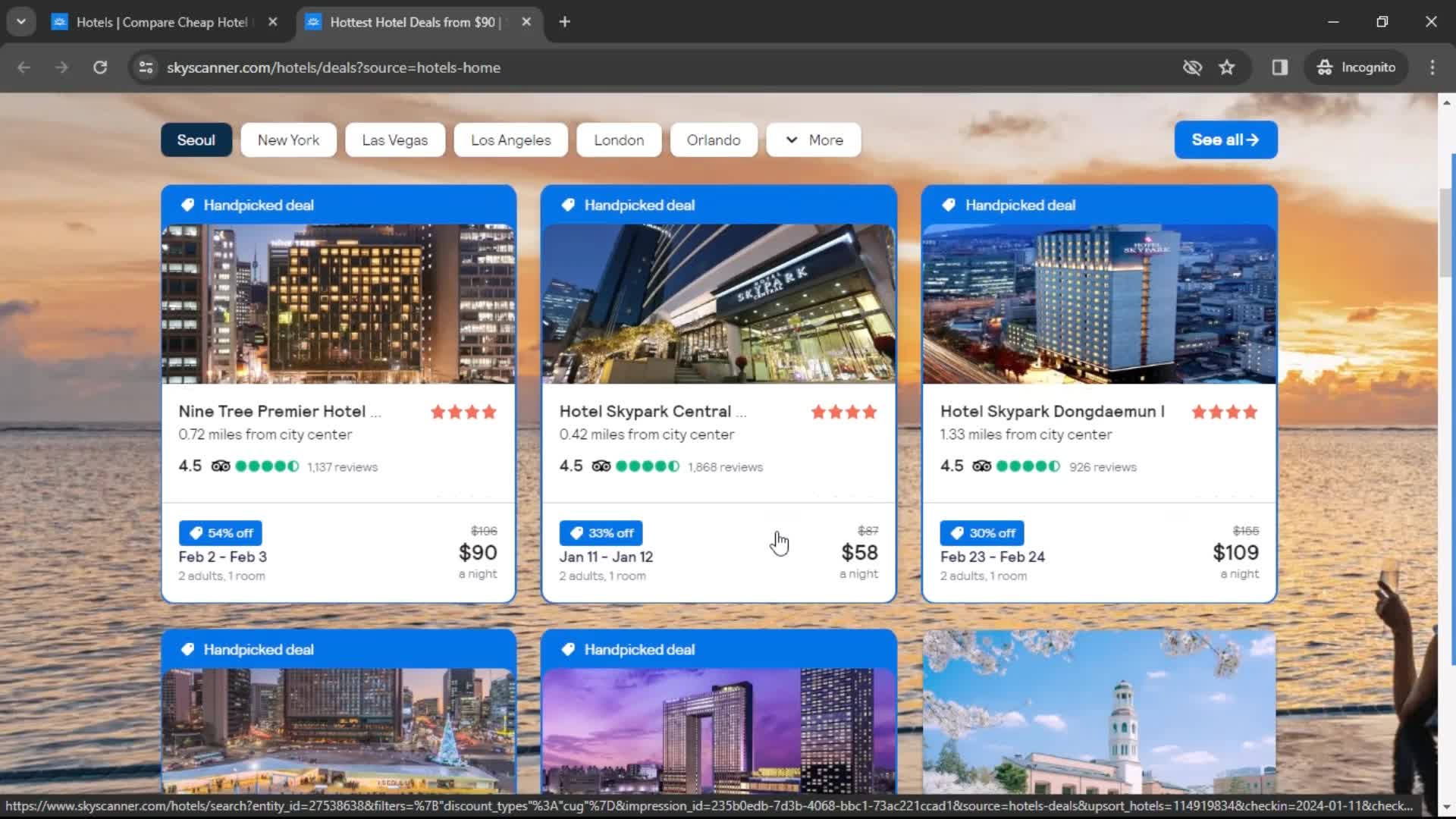The width and height of the screenshot is (1456, 819).
Task: Click the back navigation arrow
Action: click(x=24, y=67)
